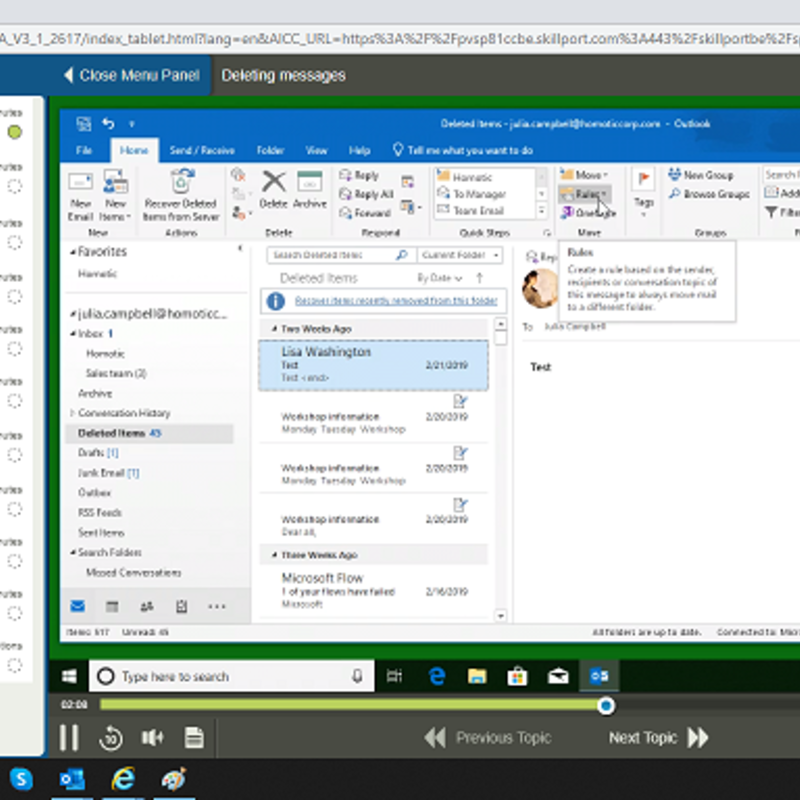Switch to Mail view in navigation bar
Screen dimensions: 800x800
click(x=78, y=606)
